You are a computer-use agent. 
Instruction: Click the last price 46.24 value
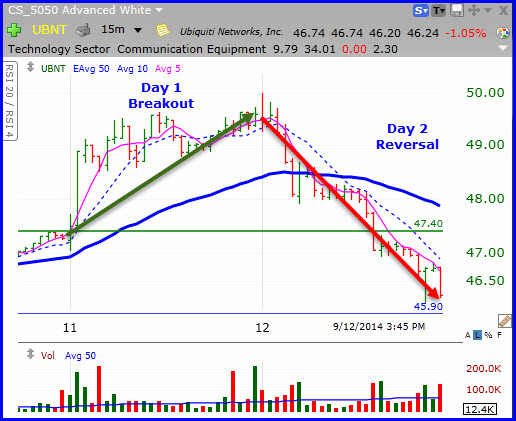tap(423, 33)
